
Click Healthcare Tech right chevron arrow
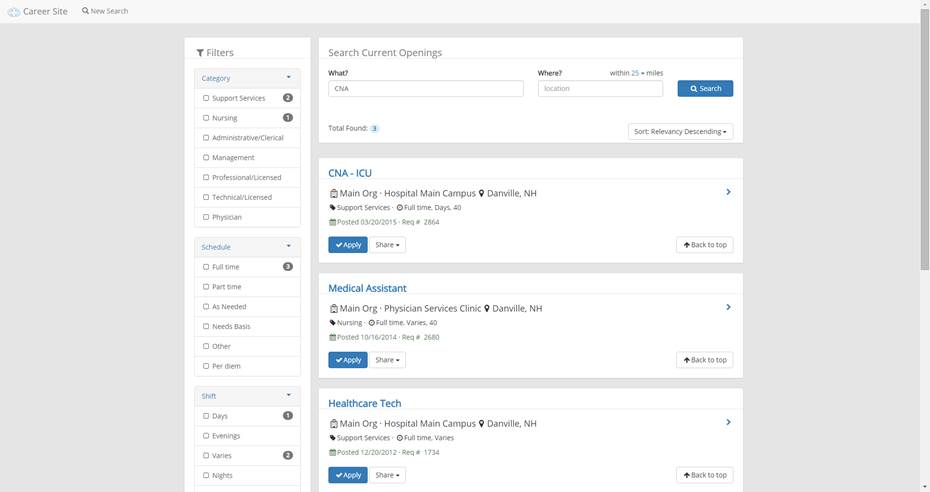click(728, 422)
